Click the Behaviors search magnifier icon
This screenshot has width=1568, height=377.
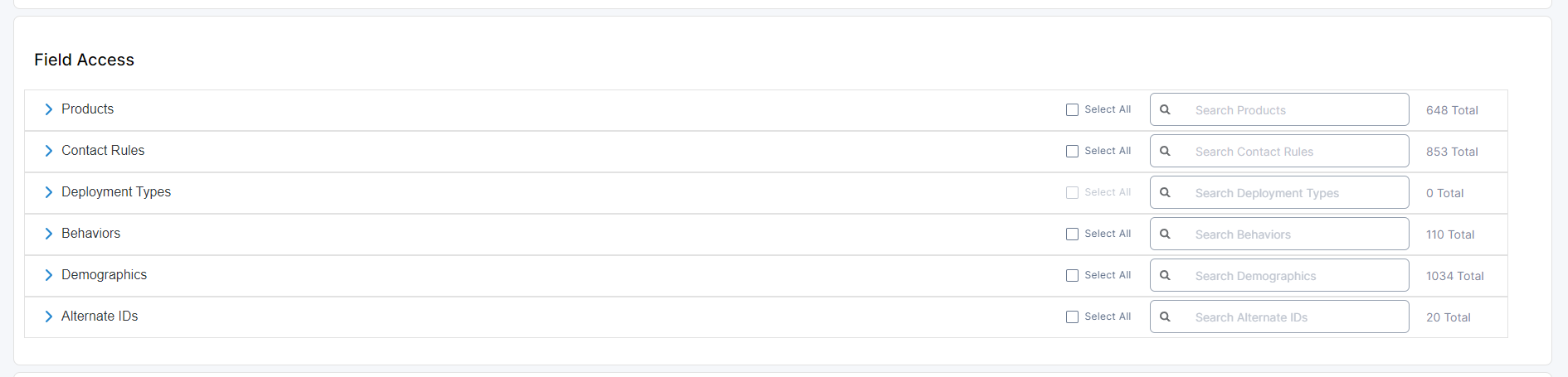coord(1165,234)
